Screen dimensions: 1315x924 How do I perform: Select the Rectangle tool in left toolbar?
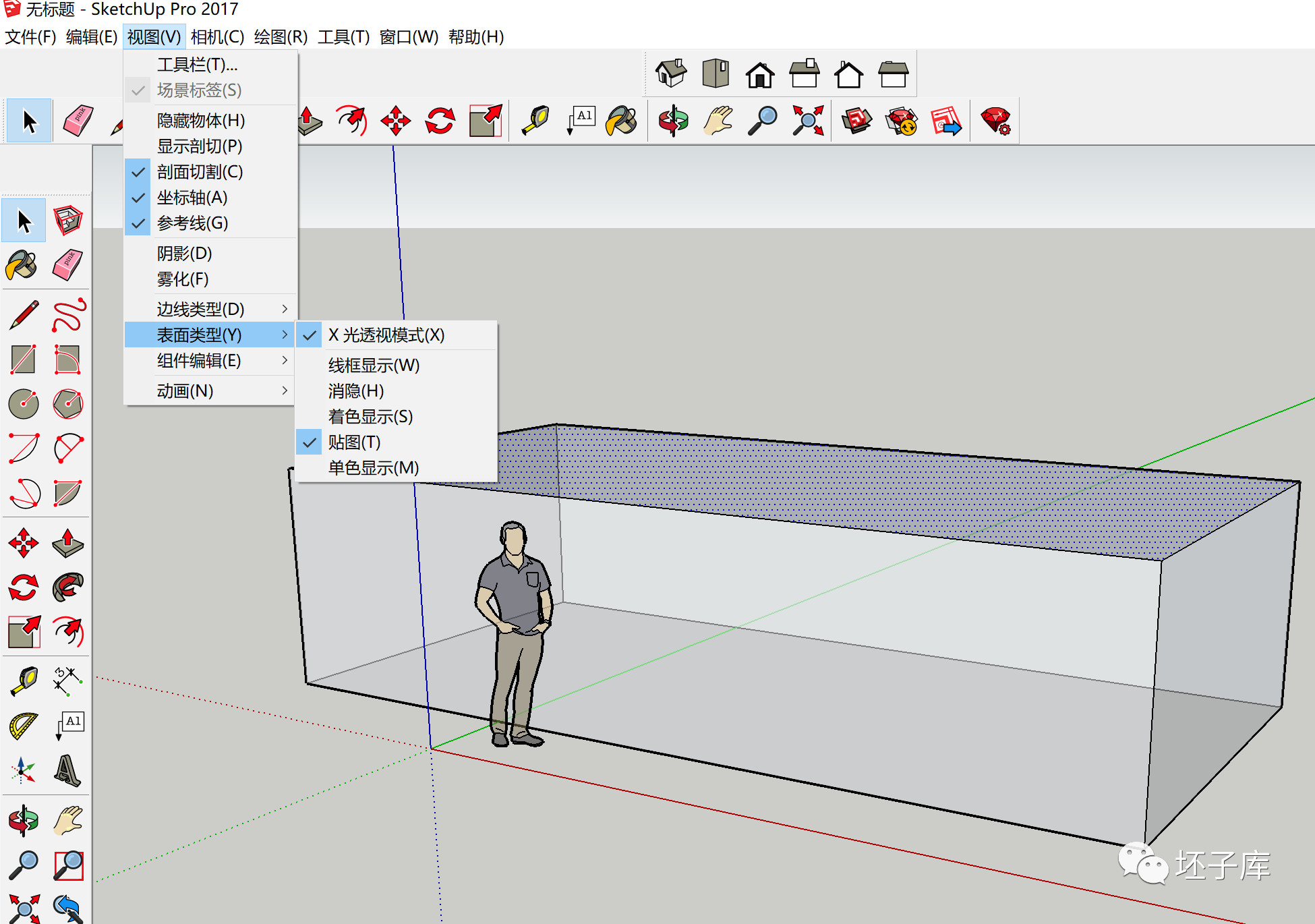[24, 359]
